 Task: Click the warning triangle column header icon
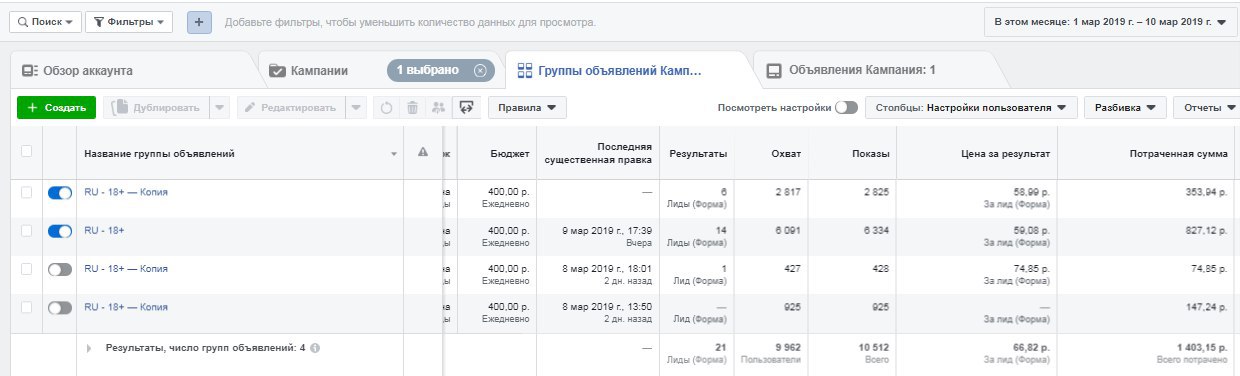pyautogui.click(x=422, y=152)
